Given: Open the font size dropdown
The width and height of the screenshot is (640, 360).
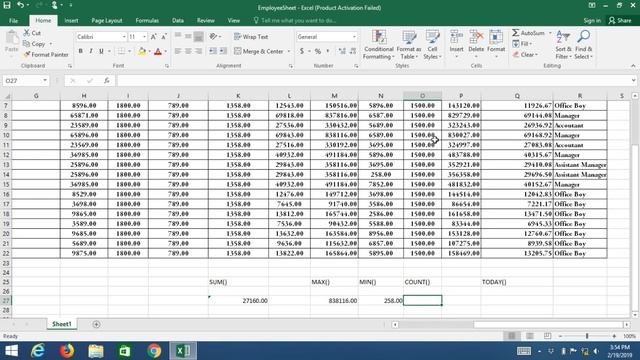Looking at the screenshot, I should pyautogui.click(x=144, y=37).
